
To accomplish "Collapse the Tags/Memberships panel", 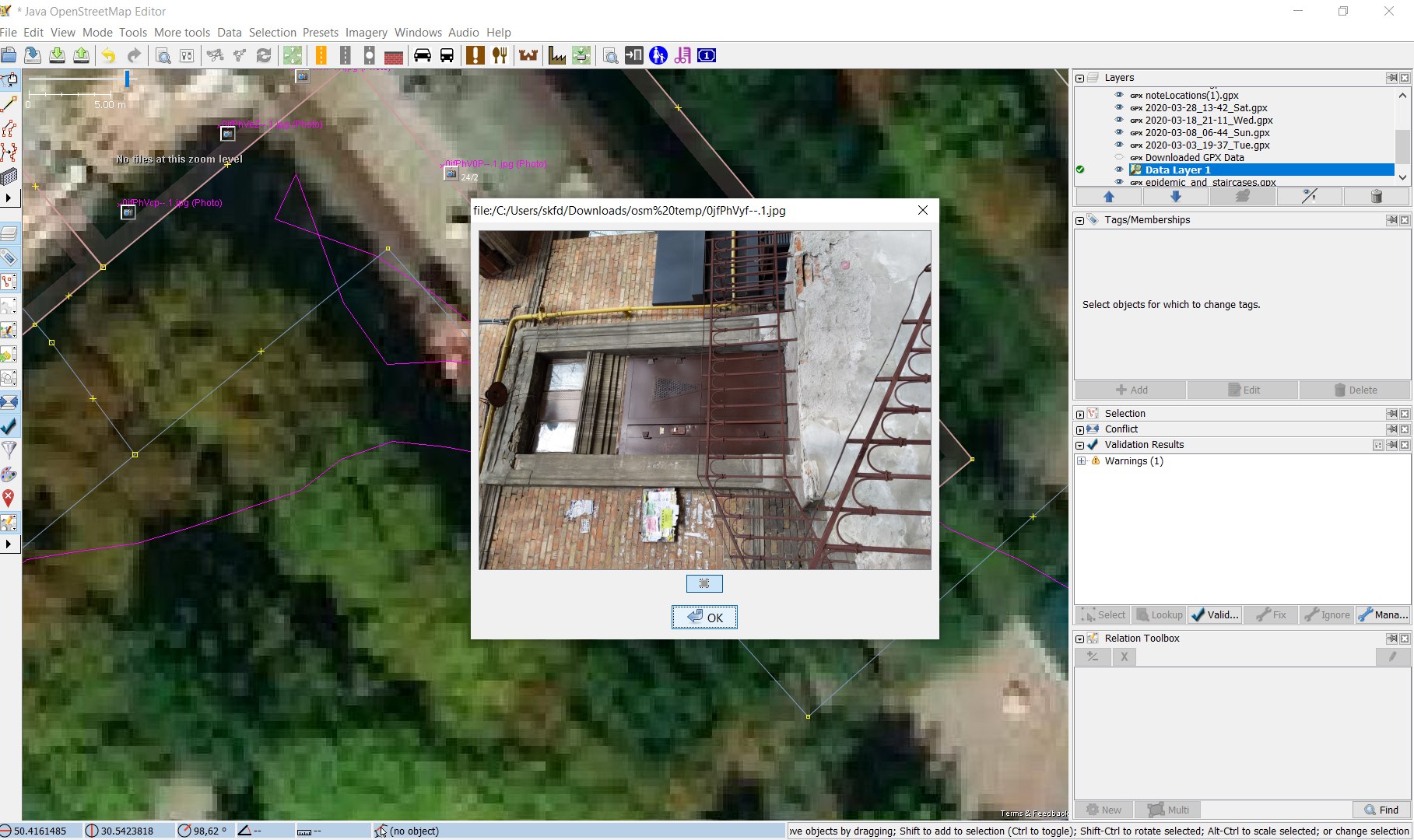I will [x=1079, y=220].
